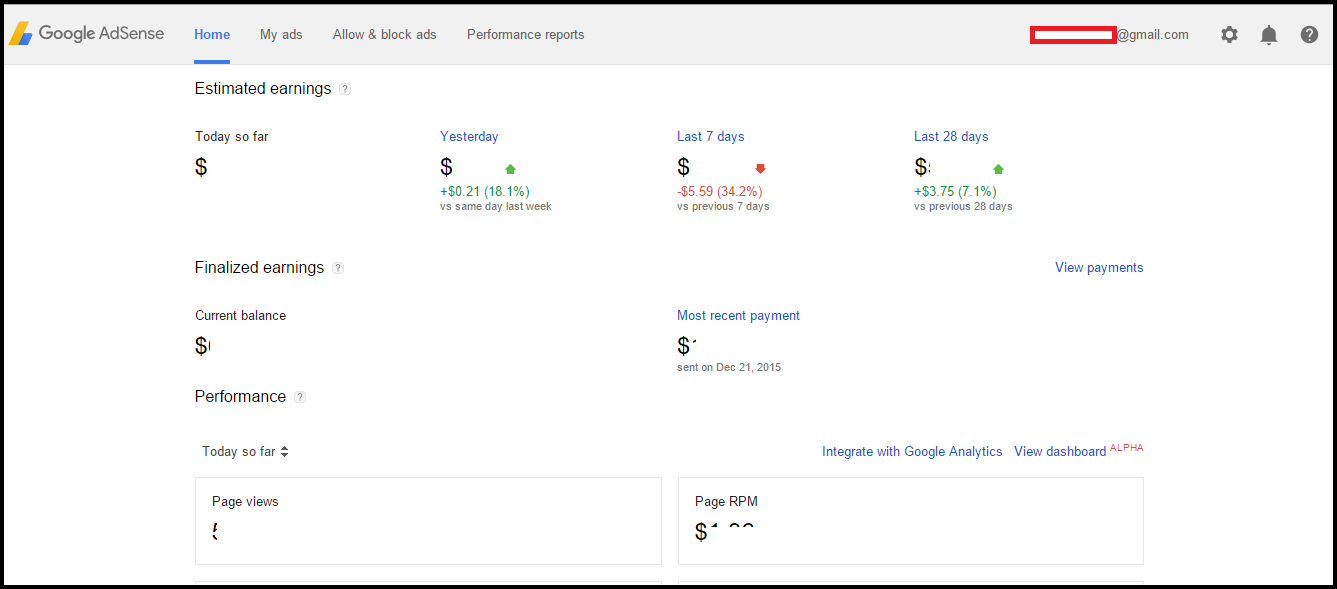Click the Estimated earnings heading
Viewport: 1337px width, 589px height.
(263, 88)
